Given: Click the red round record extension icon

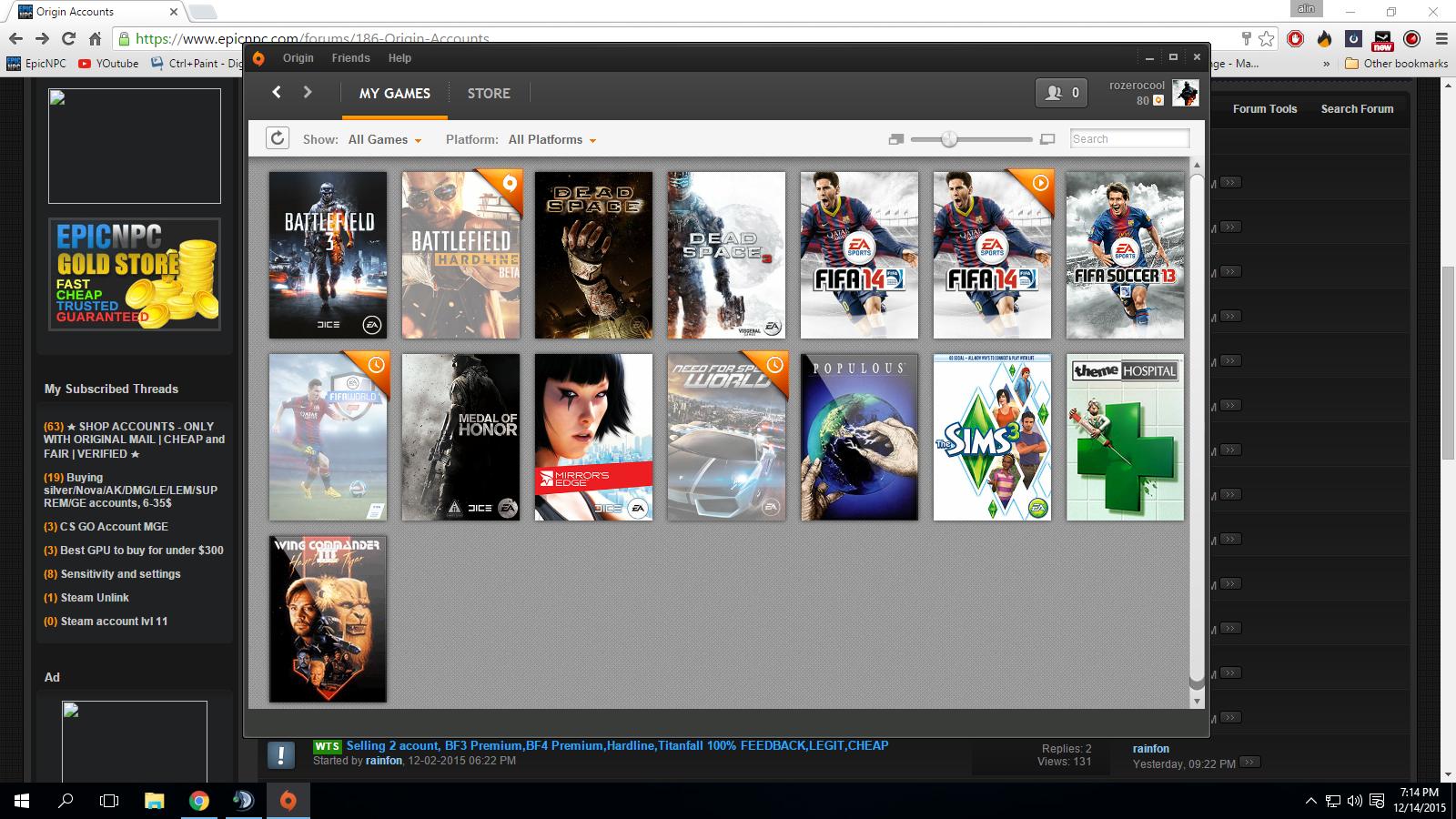Looking at the screenshot, I should tap(1412, 39).
